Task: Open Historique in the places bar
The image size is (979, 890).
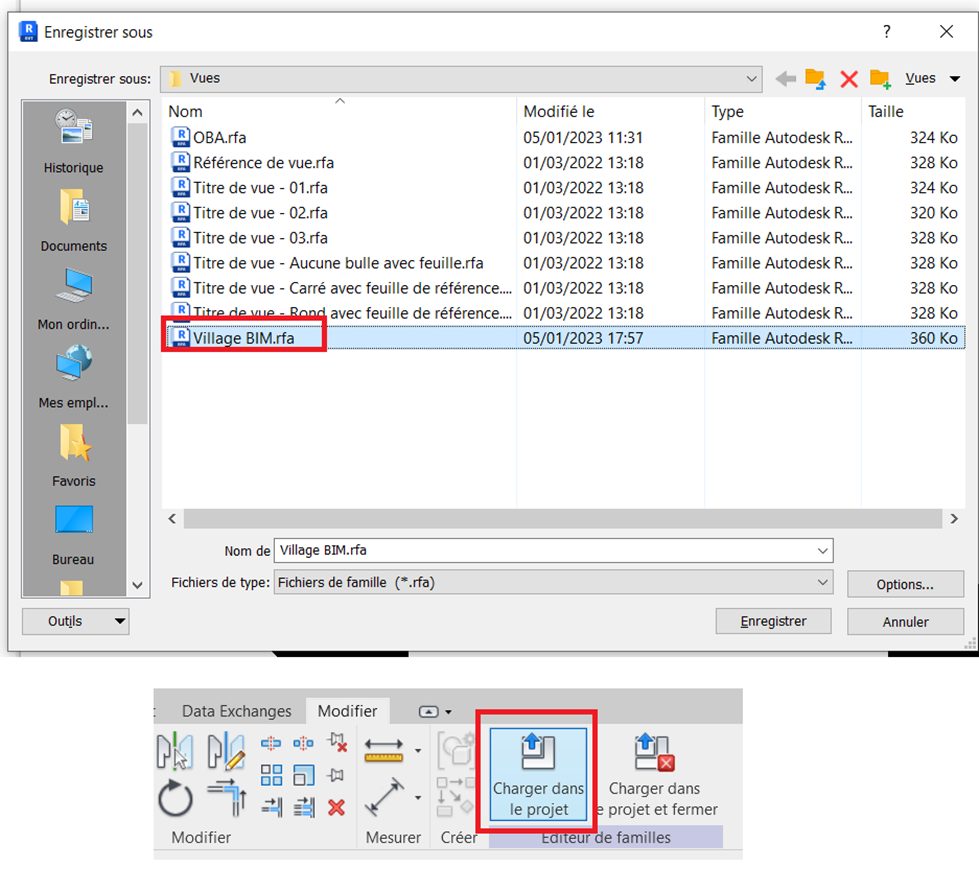Action: pos(74,141)
